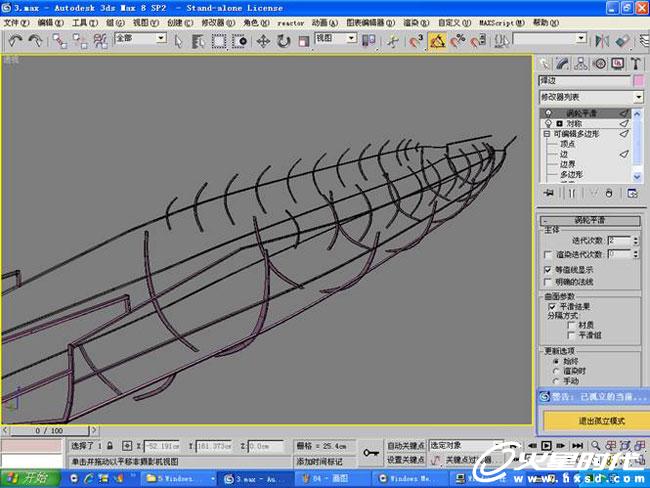650x488 pixels.
Task: Click the pink object color swatch
Action: click(x=638, y=80)
